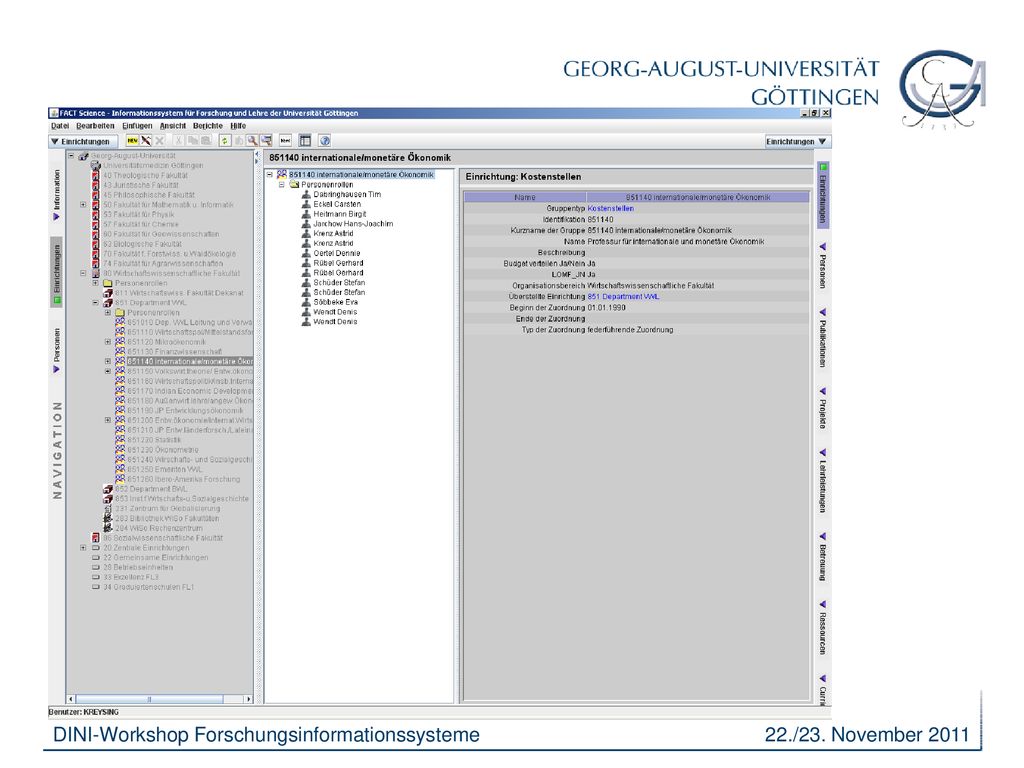Follow the Kostenstellen link under Gruppentyp

pos(611,208)
